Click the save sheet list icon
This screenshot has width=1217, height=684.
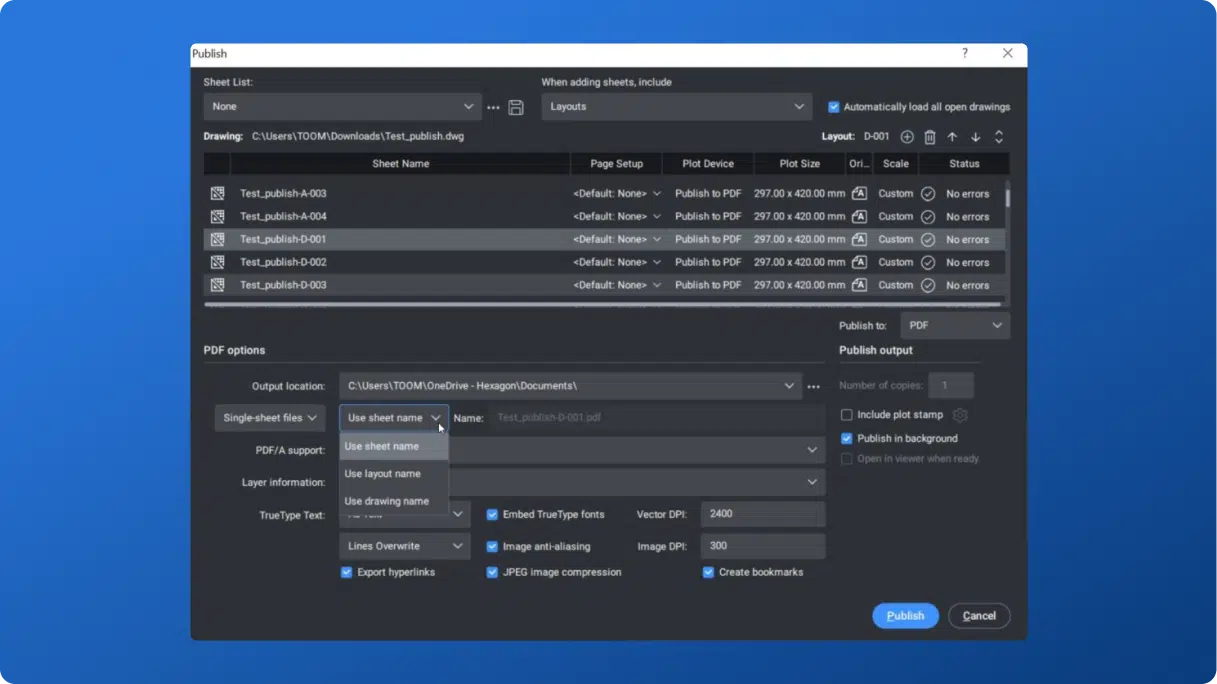coord(516,107)
